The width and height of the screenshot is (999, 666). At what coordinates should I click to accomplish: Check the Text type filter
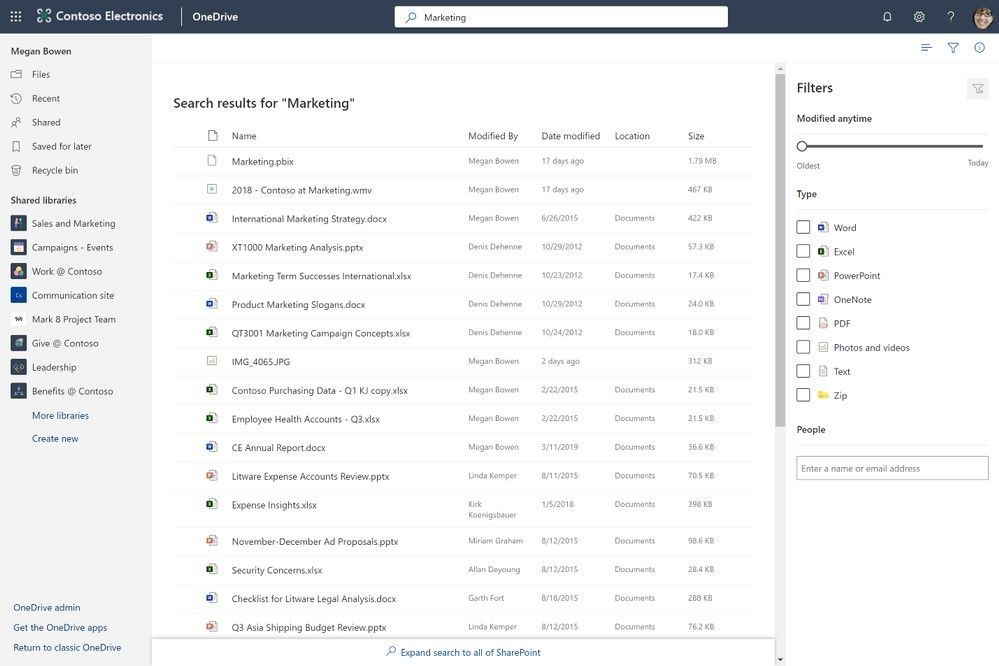[803, 371]
